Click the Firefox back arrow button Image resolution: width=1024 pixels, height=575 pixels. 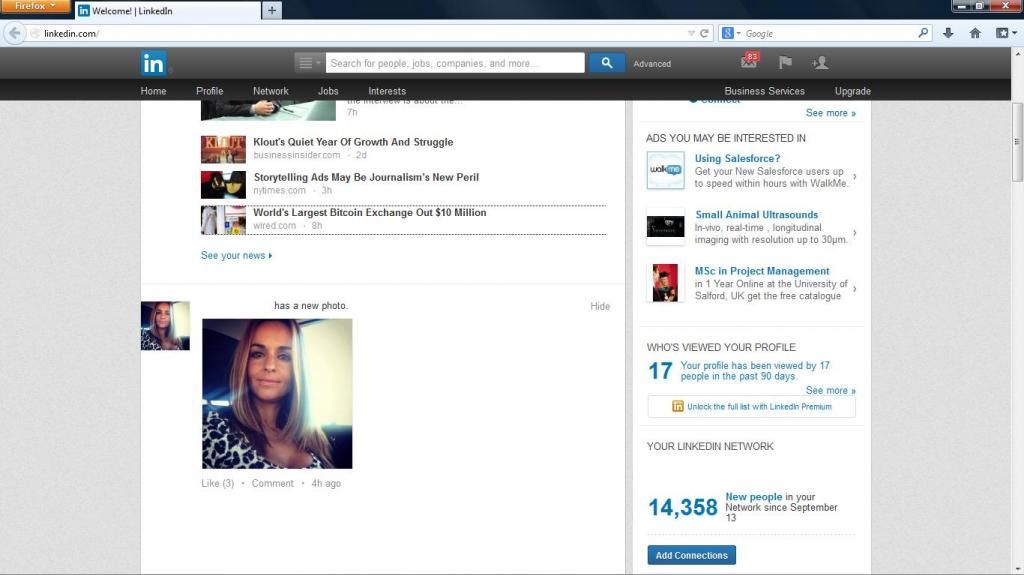coord(14,33)
